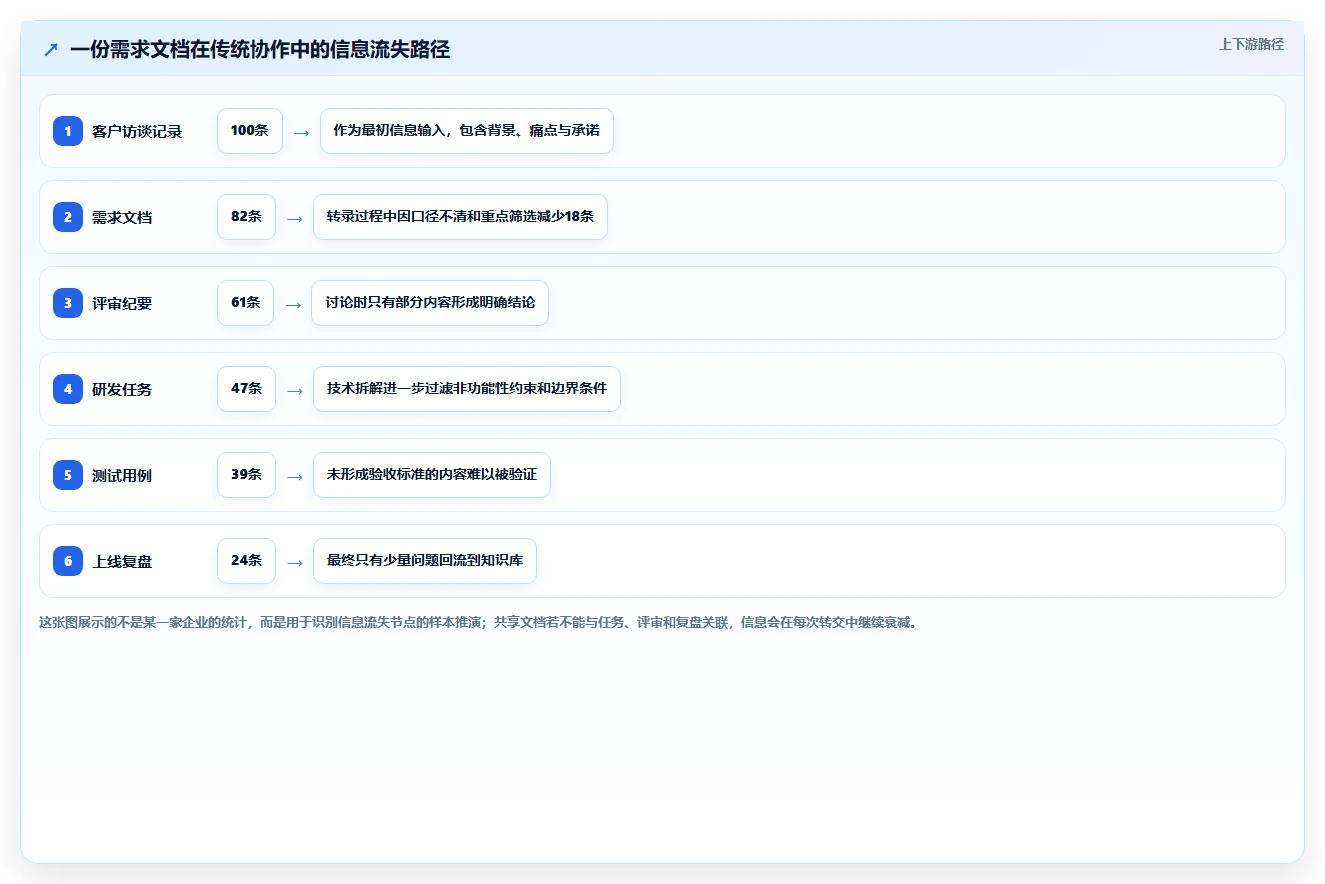Click the 上下游路径 label
1325x884 pixels.
(1251, 44)
